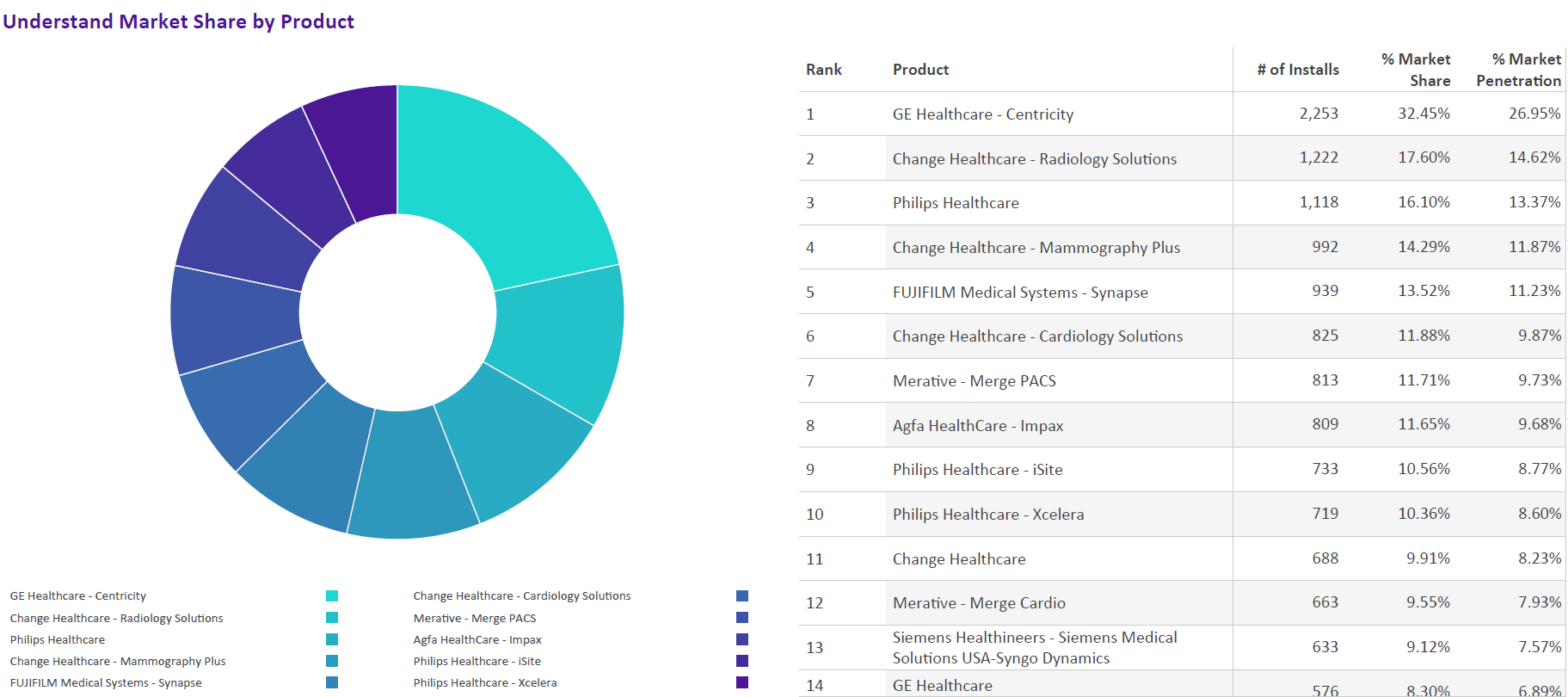
Task: Click 'GE Healthcare - Centricity' legend label
Action: pyautogui.click(x=78, y=596)
